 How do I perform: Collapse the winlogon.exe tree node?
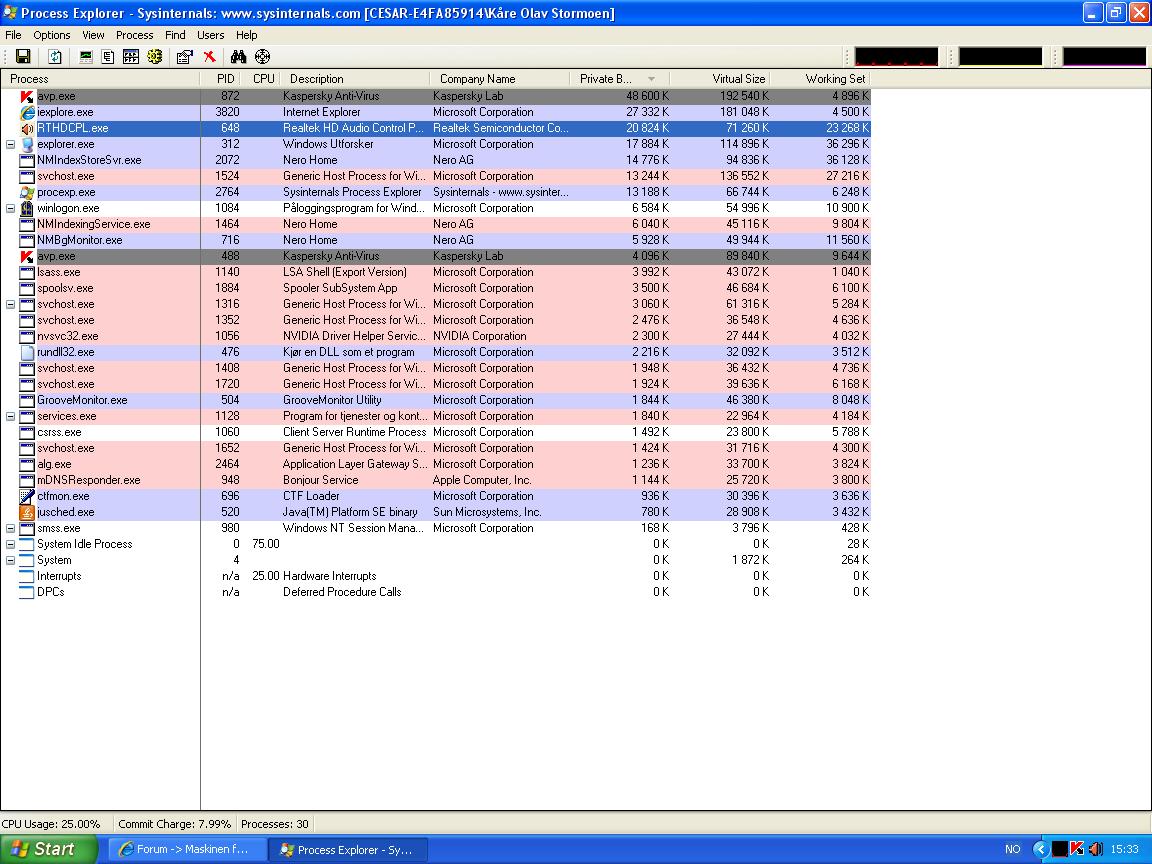click(10, 209)
